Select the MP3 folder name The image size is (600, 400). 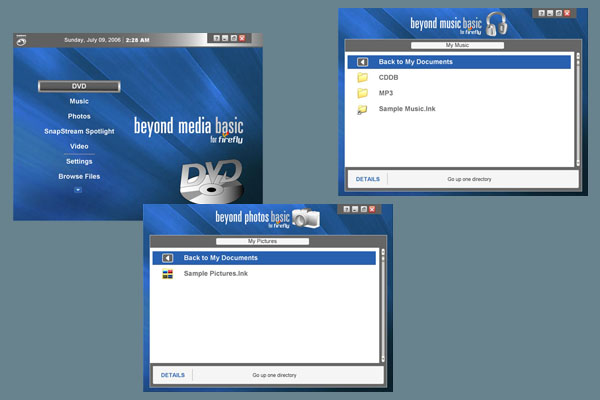(x=386, y=93)
